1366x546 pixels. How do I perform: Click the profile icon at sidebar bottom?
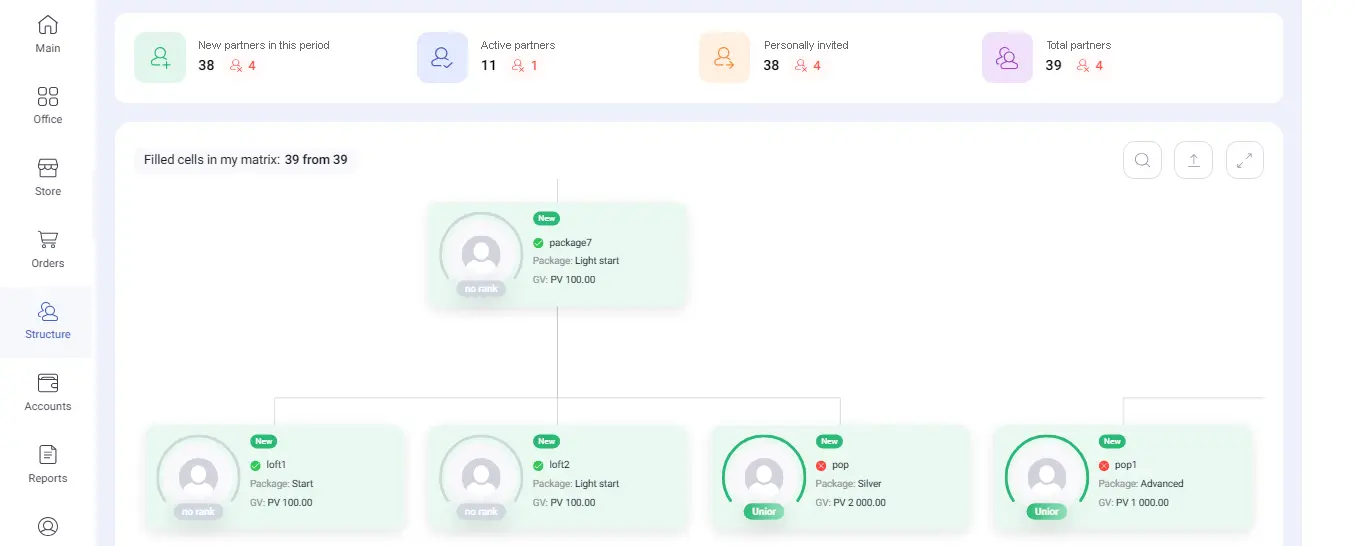pos(48,526)
